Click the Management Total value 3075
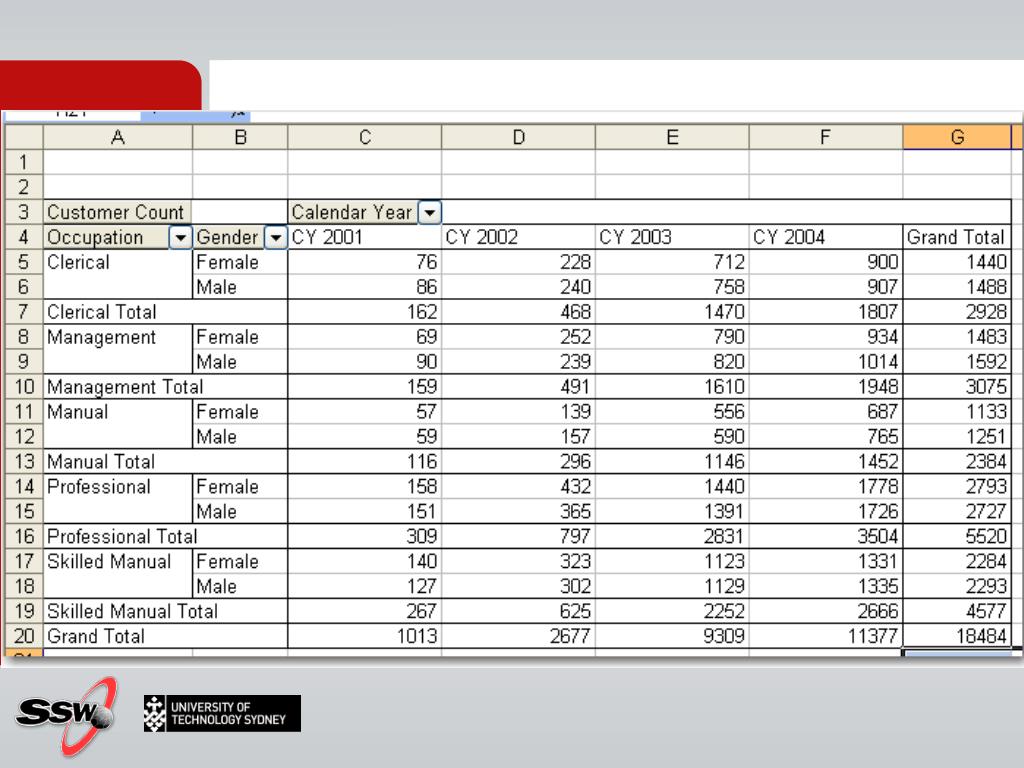This screenshot has height=768, width=1024. click(957, 387)
